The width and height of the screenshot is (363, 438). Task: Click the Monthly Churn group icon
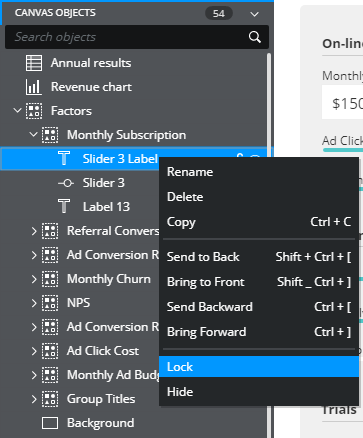click(x=50, y=279)
